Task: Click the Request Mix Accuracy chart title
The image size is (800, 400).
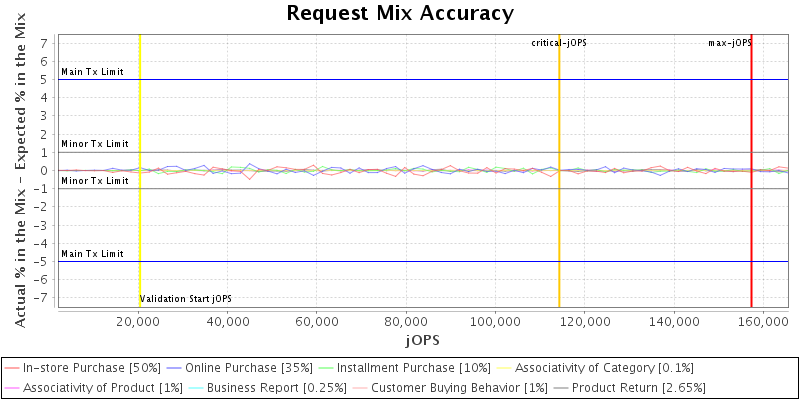Action: (x=400, y=13)
